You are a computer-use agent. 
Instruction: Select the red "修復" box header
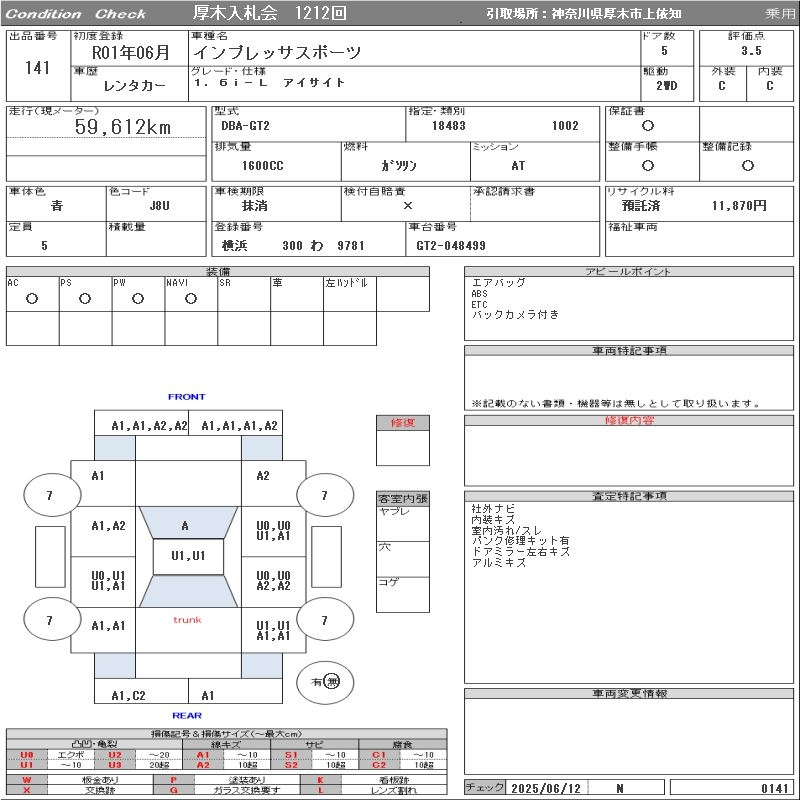point(403,422)
